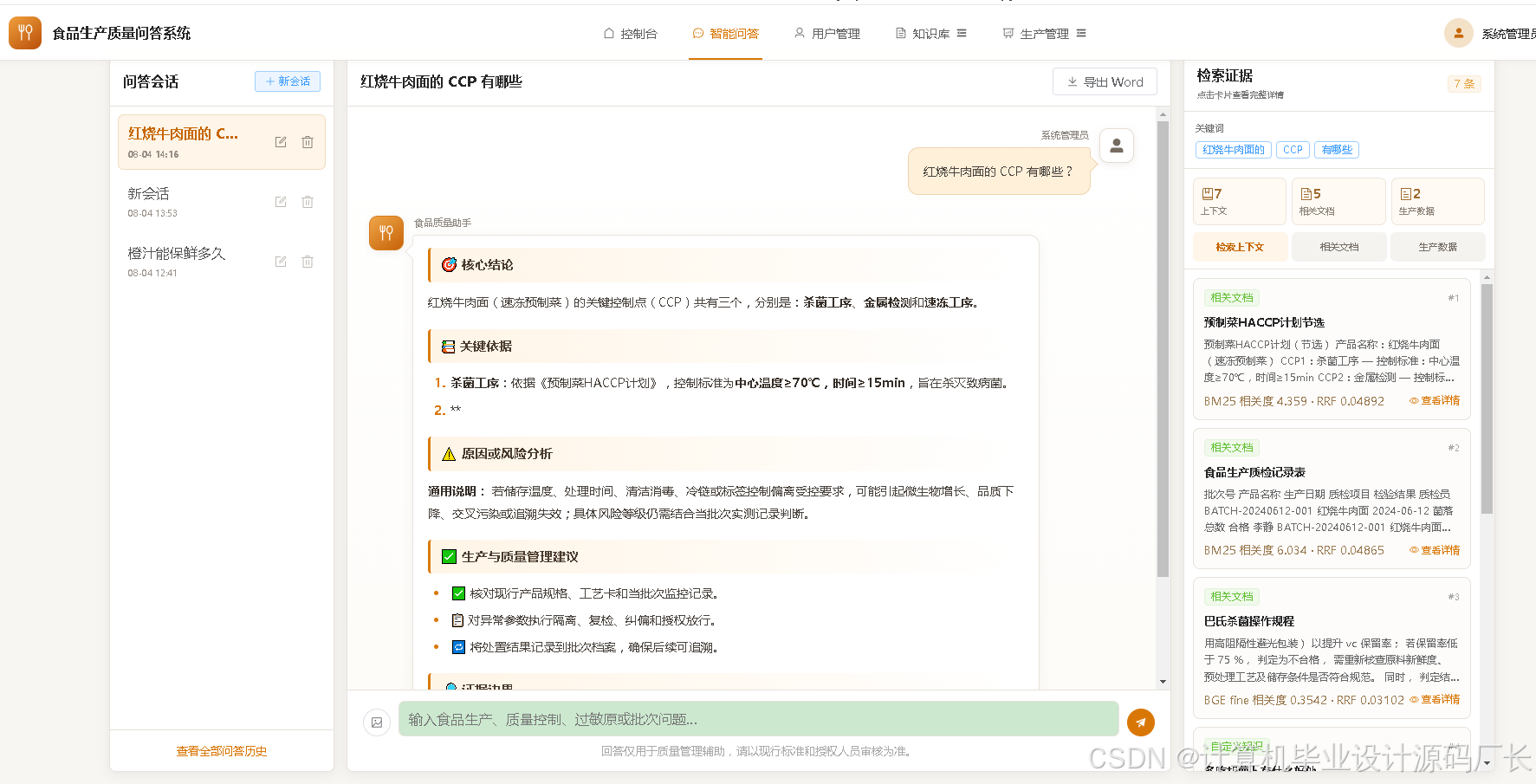Open the 橙汁能保鲜多久 conversation
Viewport: 1536px width, 784px height.
point(222,262)
